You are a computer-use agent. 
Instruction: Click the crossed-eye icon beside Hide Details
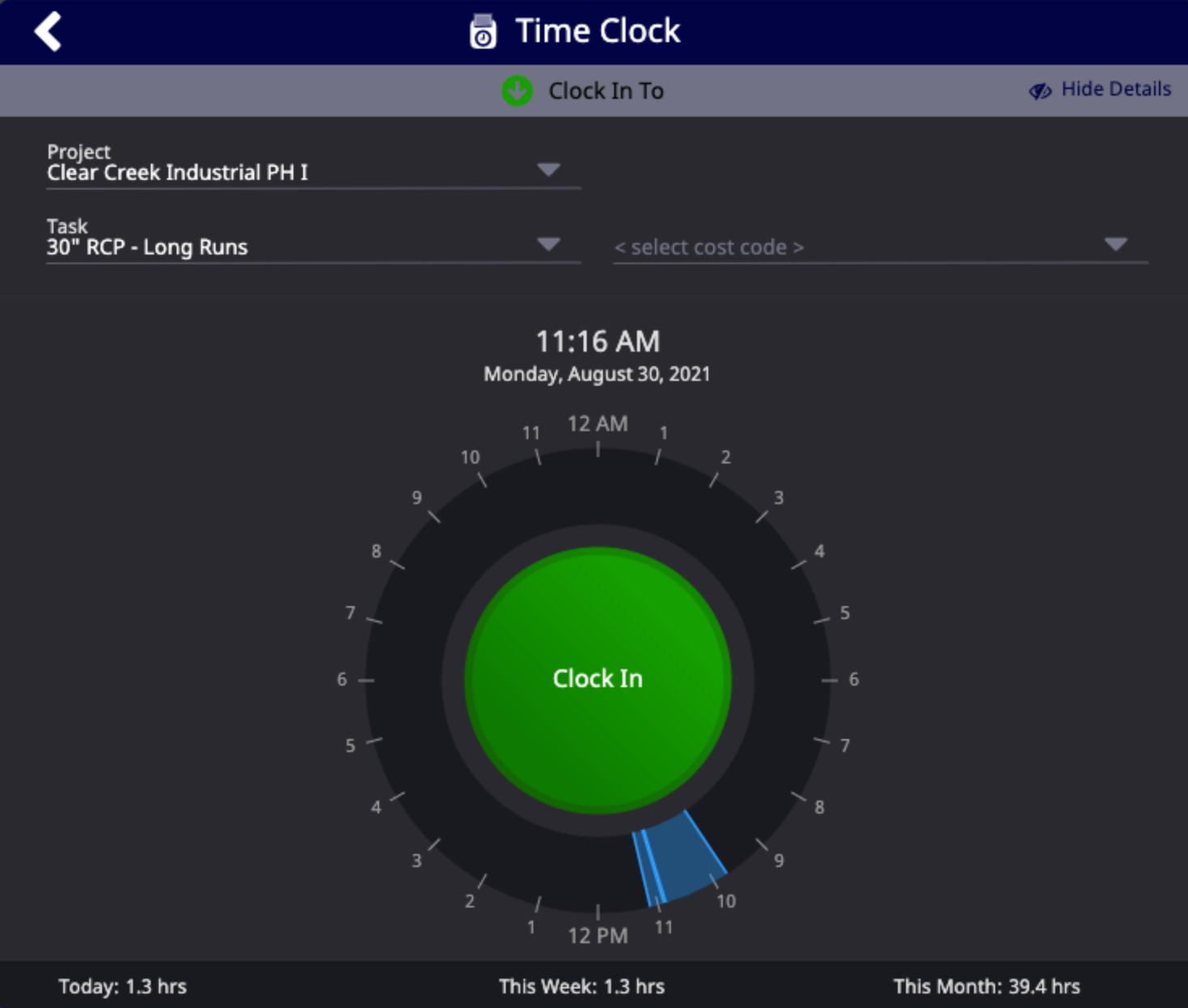pyautogui.click(x=1040, y=90)
